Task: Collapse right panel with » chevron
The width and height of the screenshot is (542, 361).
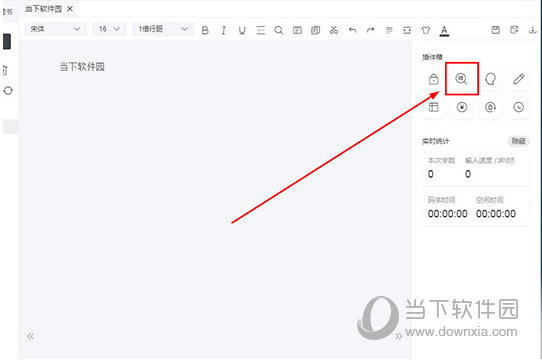Action: point(399,336)
